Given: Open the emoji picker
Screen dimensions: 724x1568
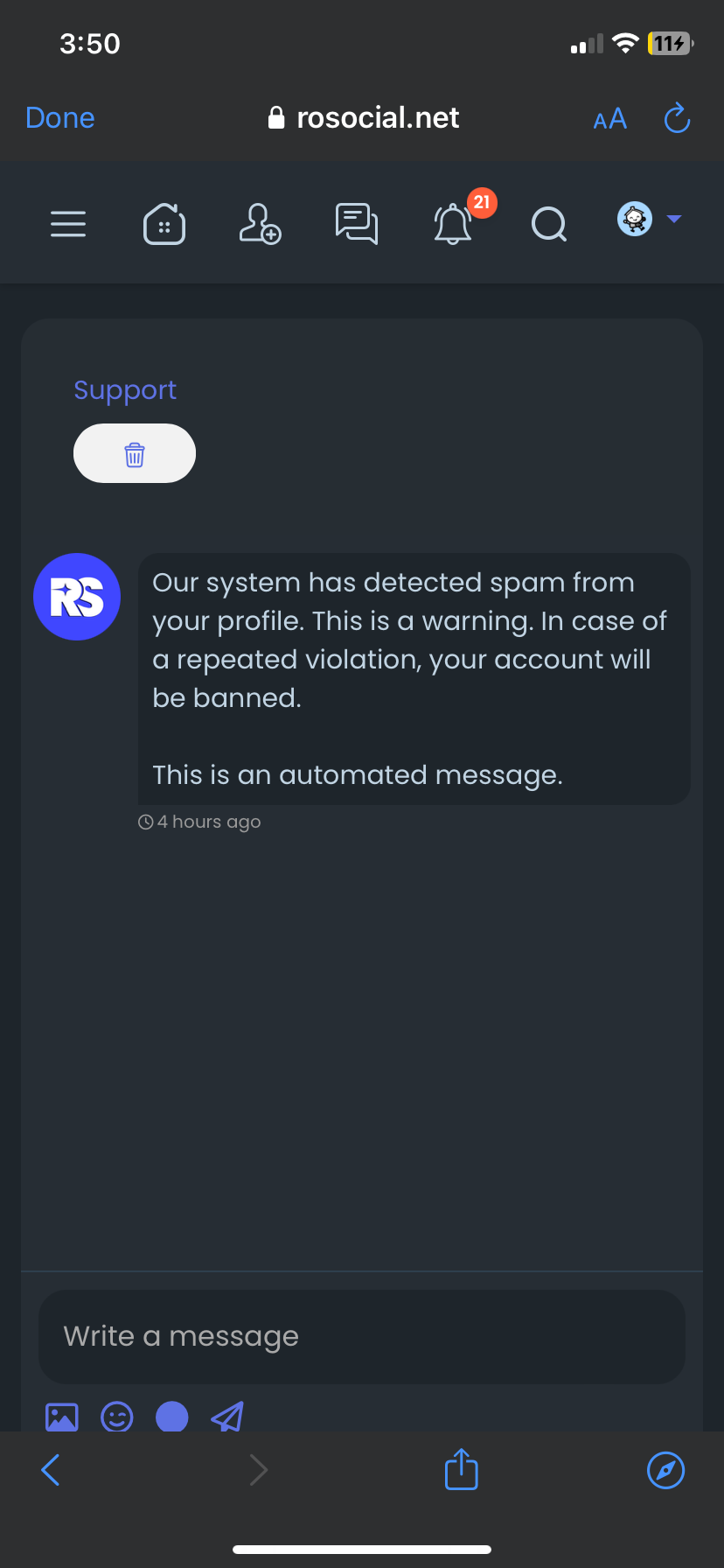Looking at the screenshot, I should [117, 1417].
